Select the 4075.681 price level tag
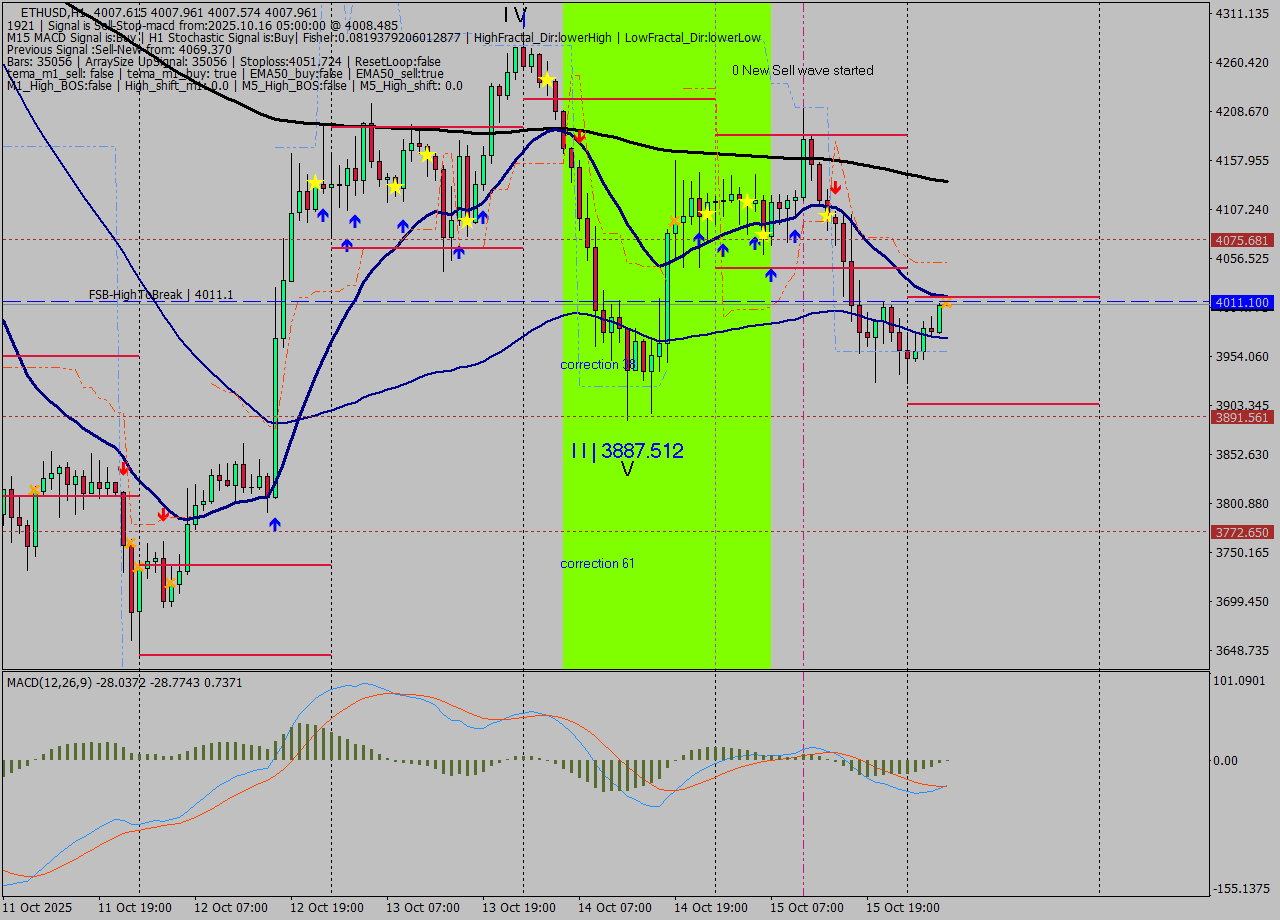The width and height of the screenshot is (1280, 920). pyautogui.click(x=1240, y=240)
